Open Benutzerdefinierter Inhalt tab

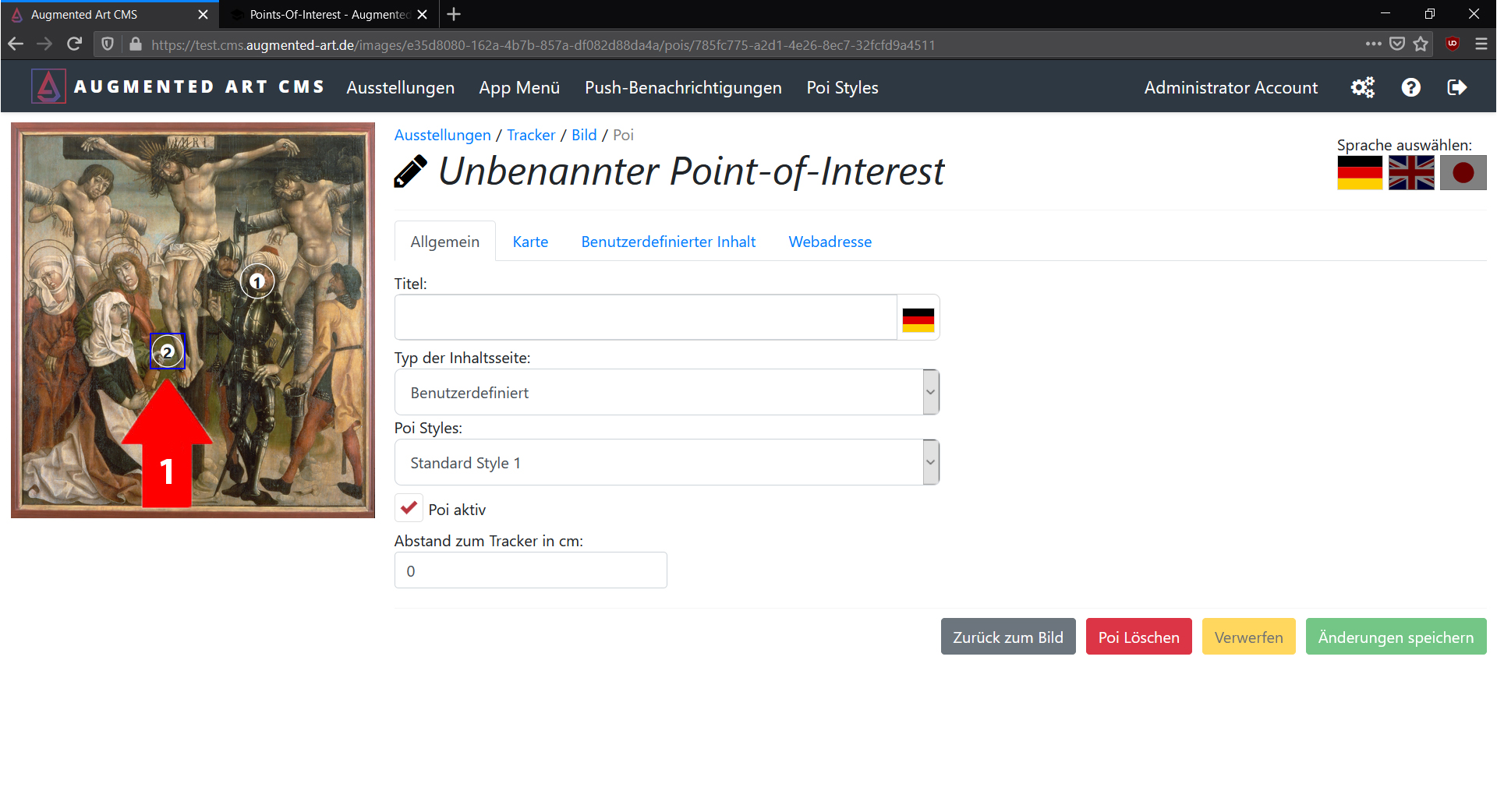[668, 242]
